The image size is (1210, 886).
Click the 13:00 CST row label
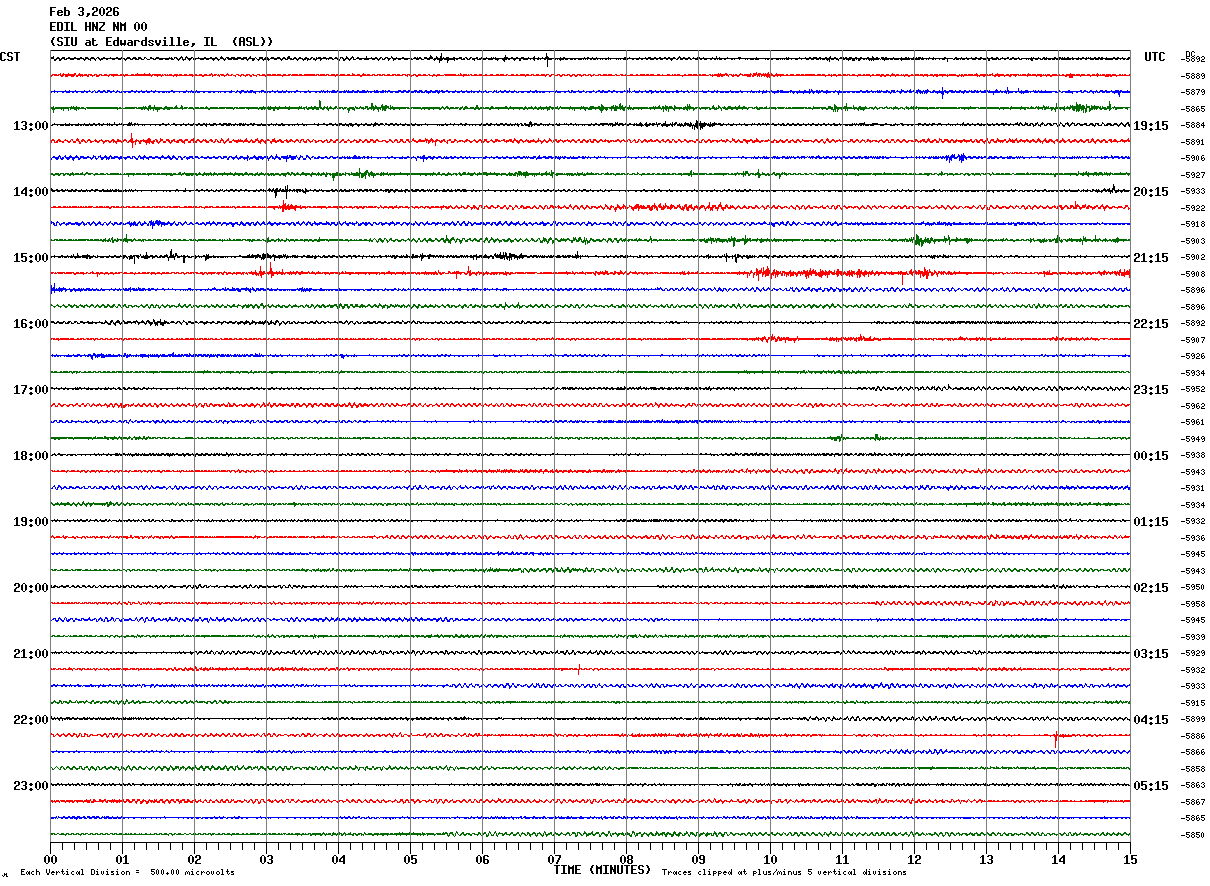coord(30,126)
